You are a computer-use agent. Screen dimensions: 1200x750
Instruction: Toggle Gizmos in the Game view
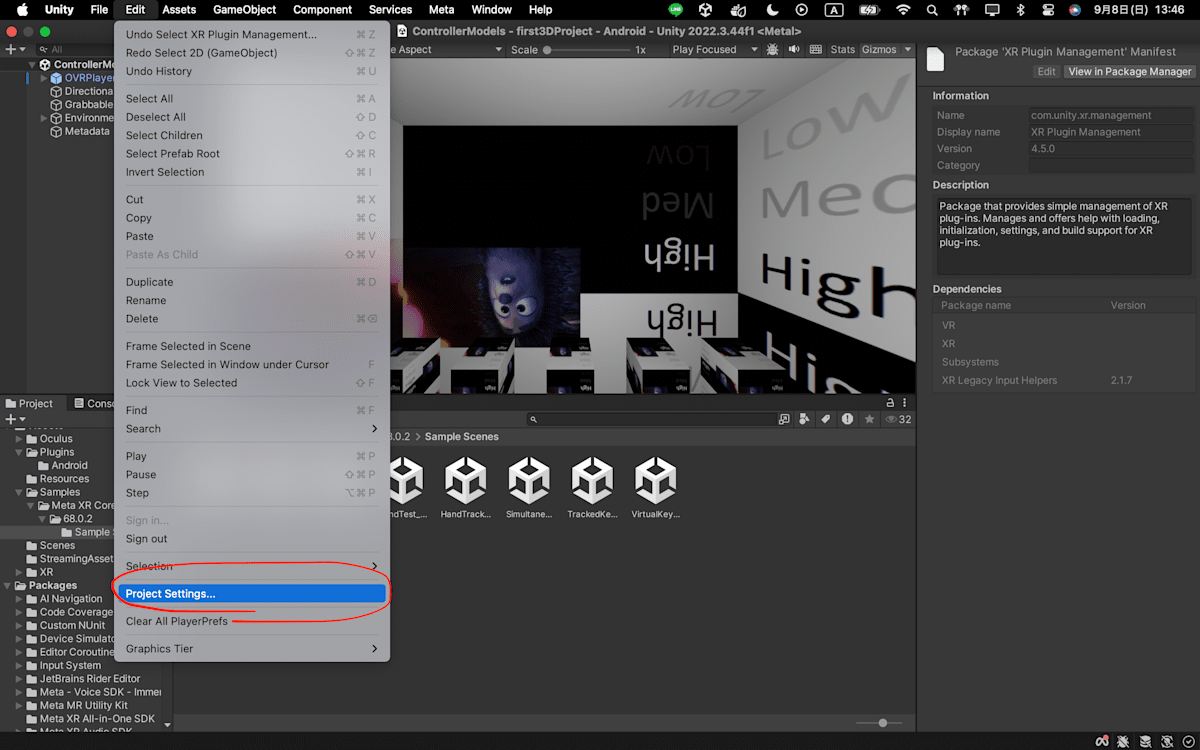pyautogui.click(x=879, y=50)
